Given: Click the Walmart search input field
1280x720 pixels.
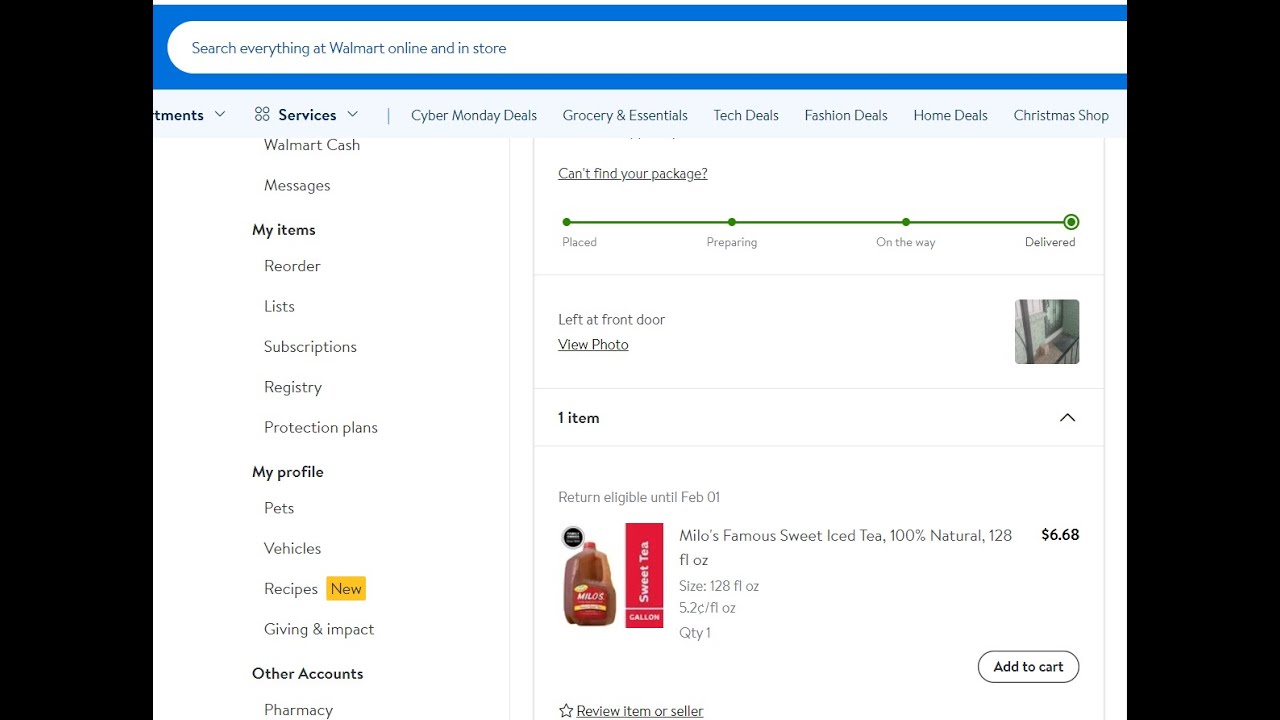Looking at the screenshot, I should coord(640,48).
